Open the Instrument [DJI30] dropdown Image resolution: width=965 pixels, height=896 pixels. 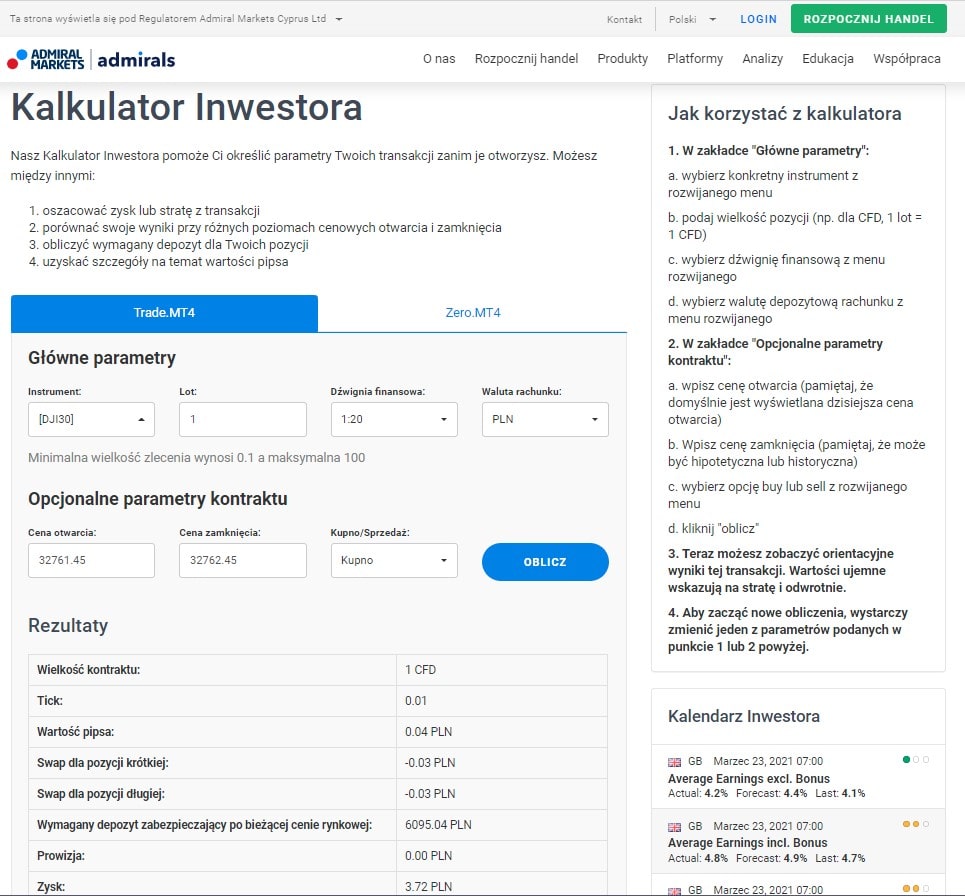91,419
